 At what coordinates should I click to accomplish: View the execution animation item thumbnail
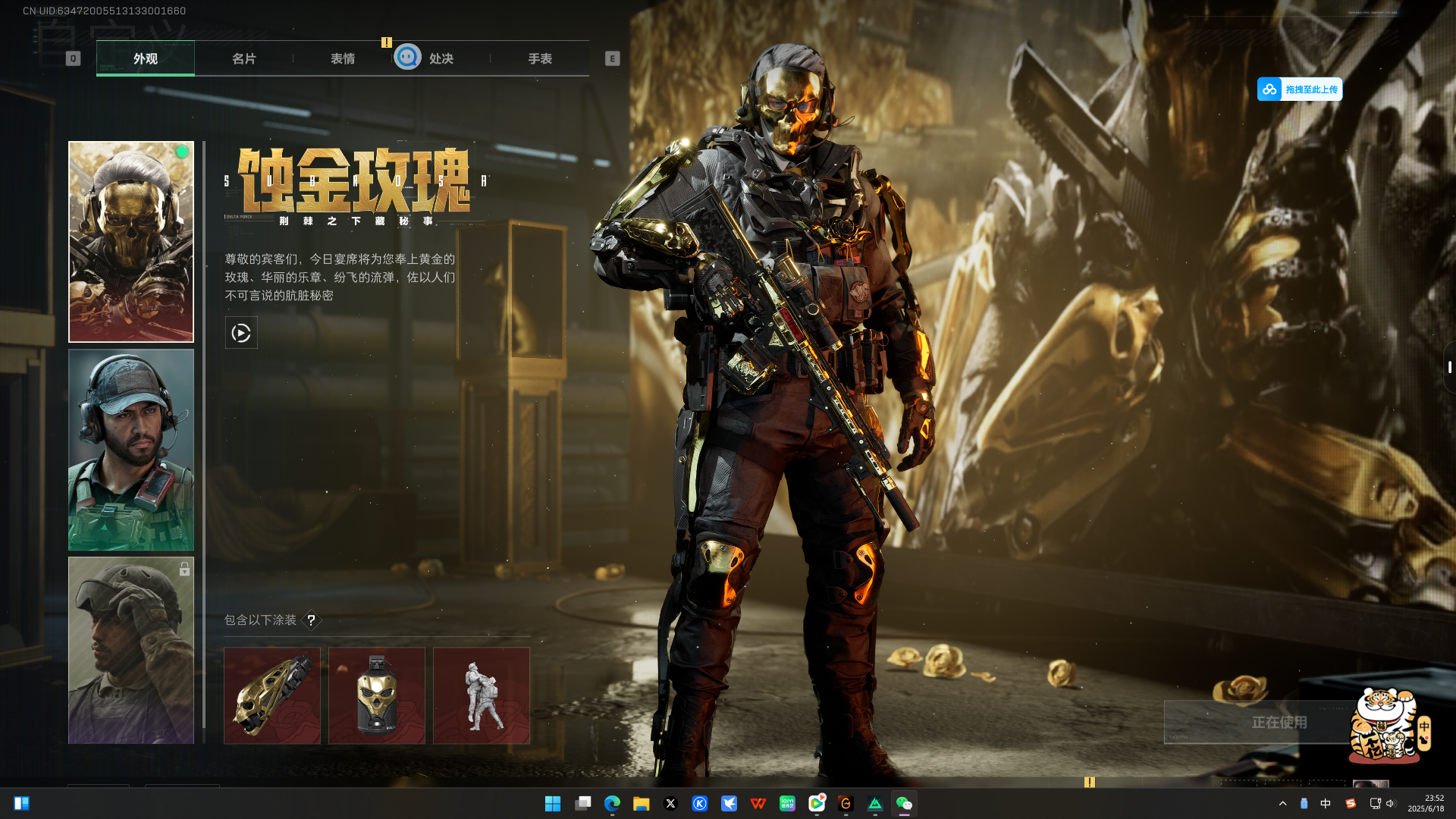(482, 695)
